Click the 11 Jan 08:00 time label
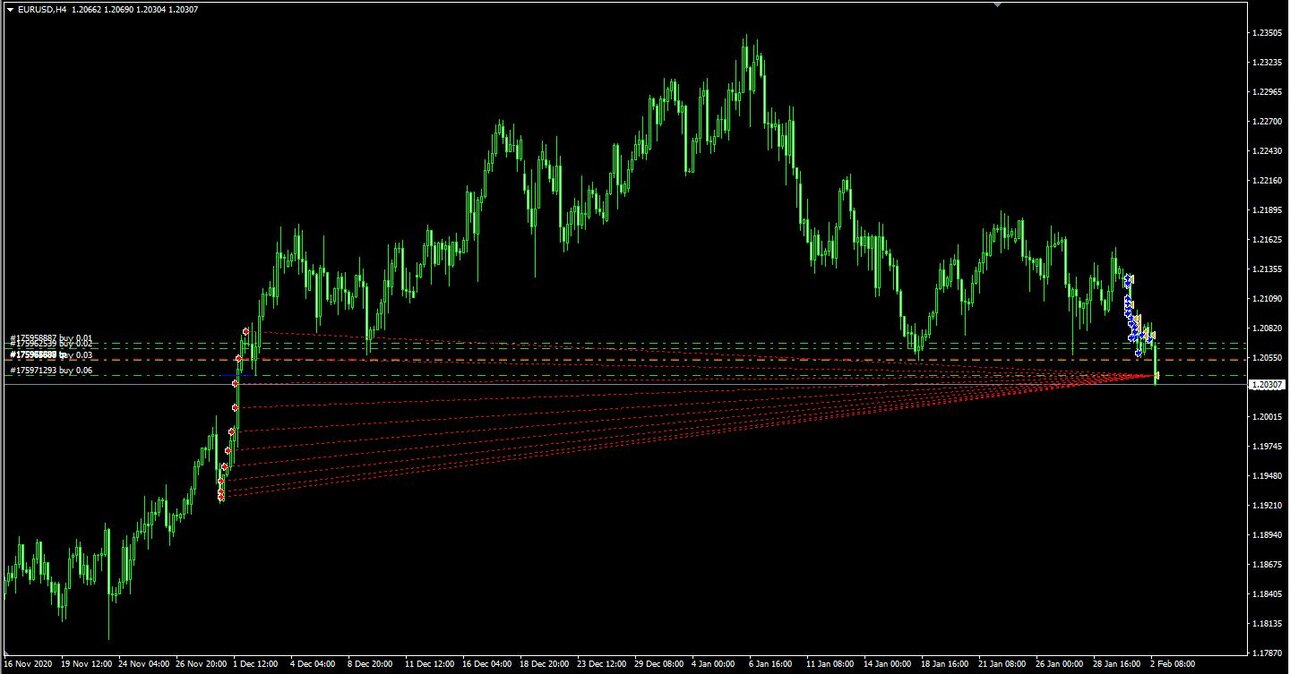This screenshot has height=674, width=1290. click(829, 663)
